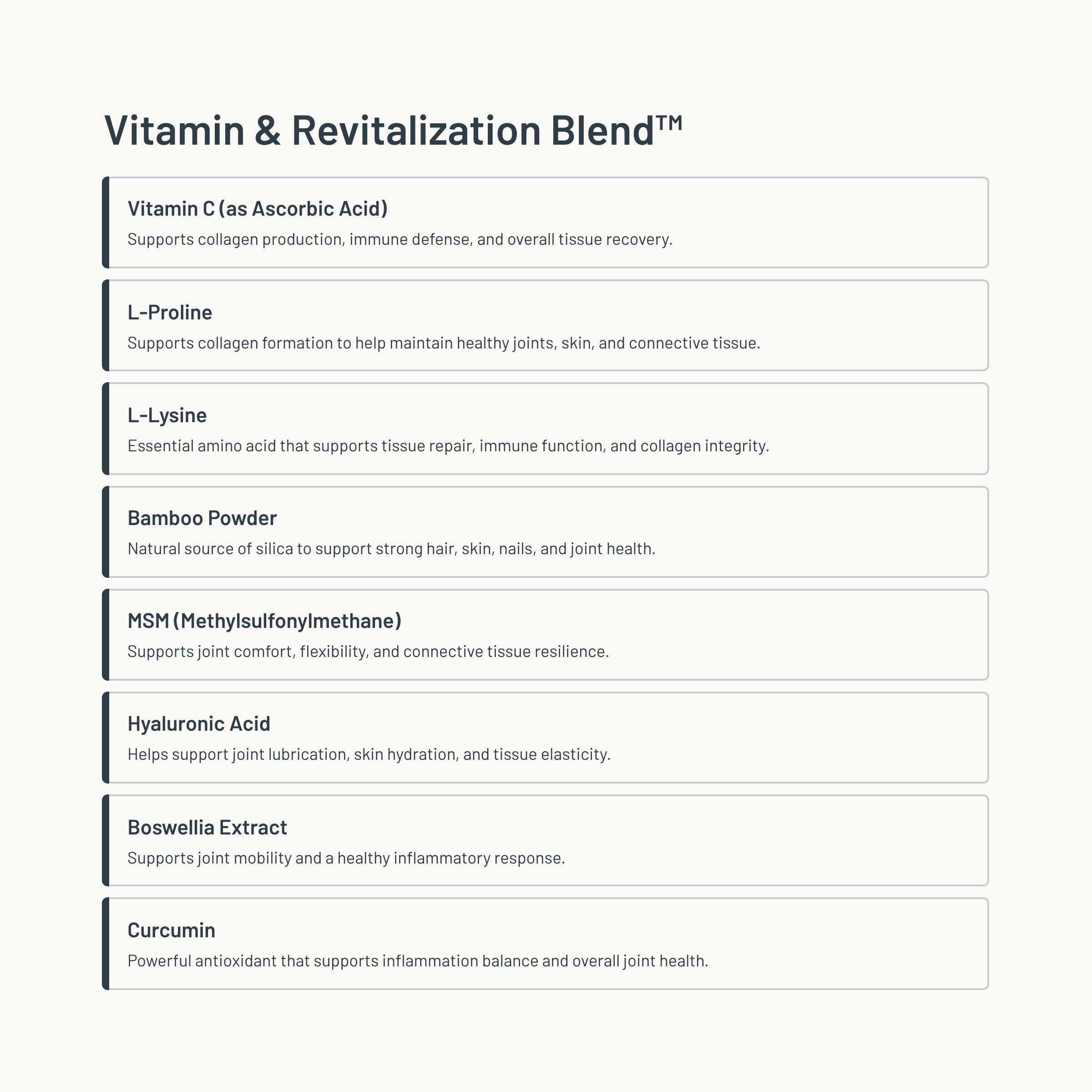Click the natural source of silica description
This screenshot has width=1092, height=1092.
(392, 549)
